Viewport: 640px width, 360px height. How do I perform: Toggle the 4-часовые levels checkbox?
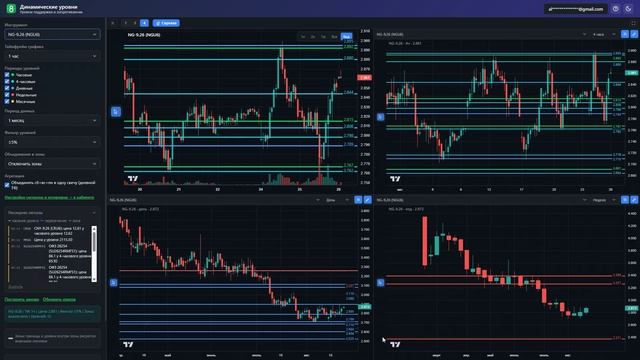tap(7, 82)
